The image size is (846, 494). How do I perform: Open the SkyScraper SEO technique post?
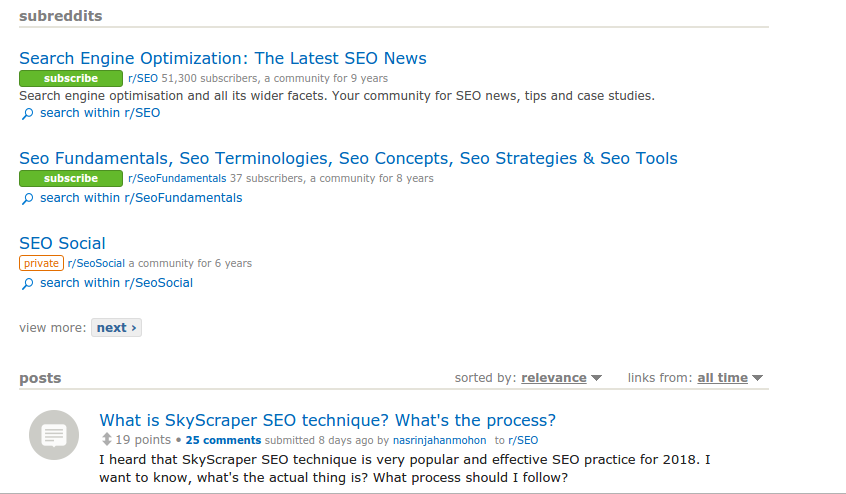point(327,420)
